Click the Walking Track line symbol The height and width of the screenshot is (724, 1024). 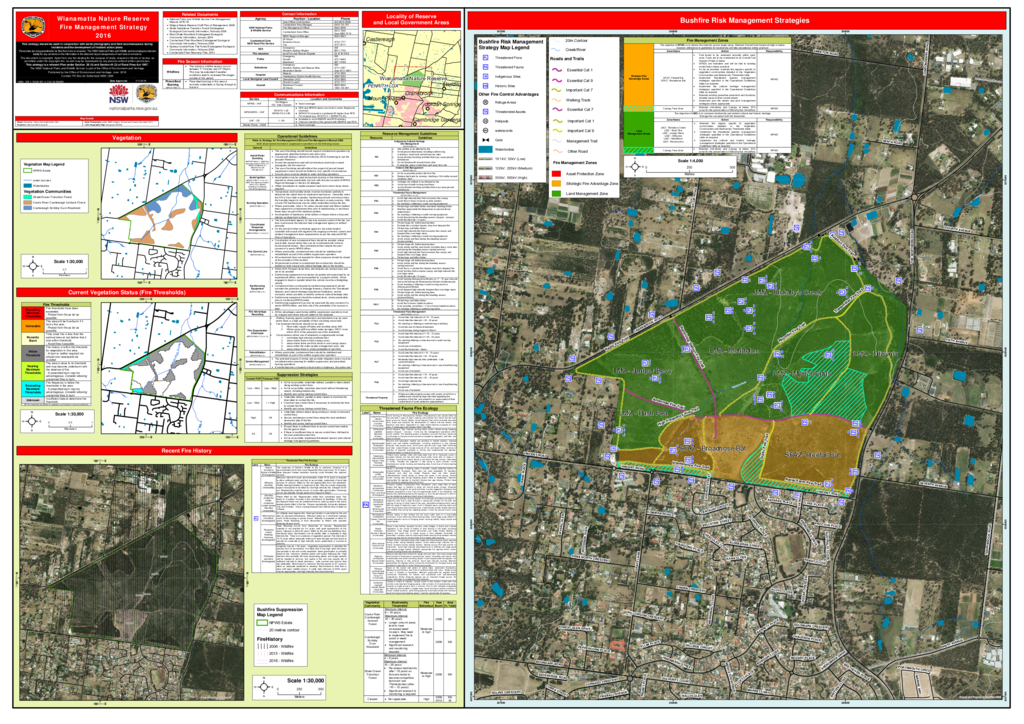(556, 100)
